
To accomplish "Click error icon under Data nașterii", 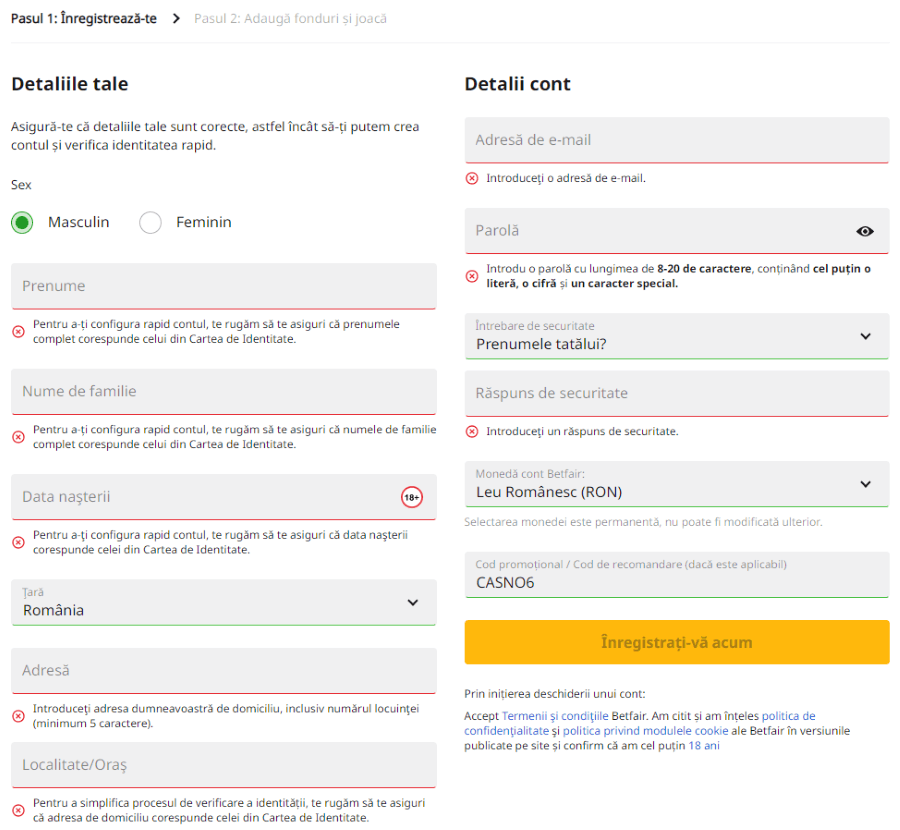I will [x=18, y=542].
